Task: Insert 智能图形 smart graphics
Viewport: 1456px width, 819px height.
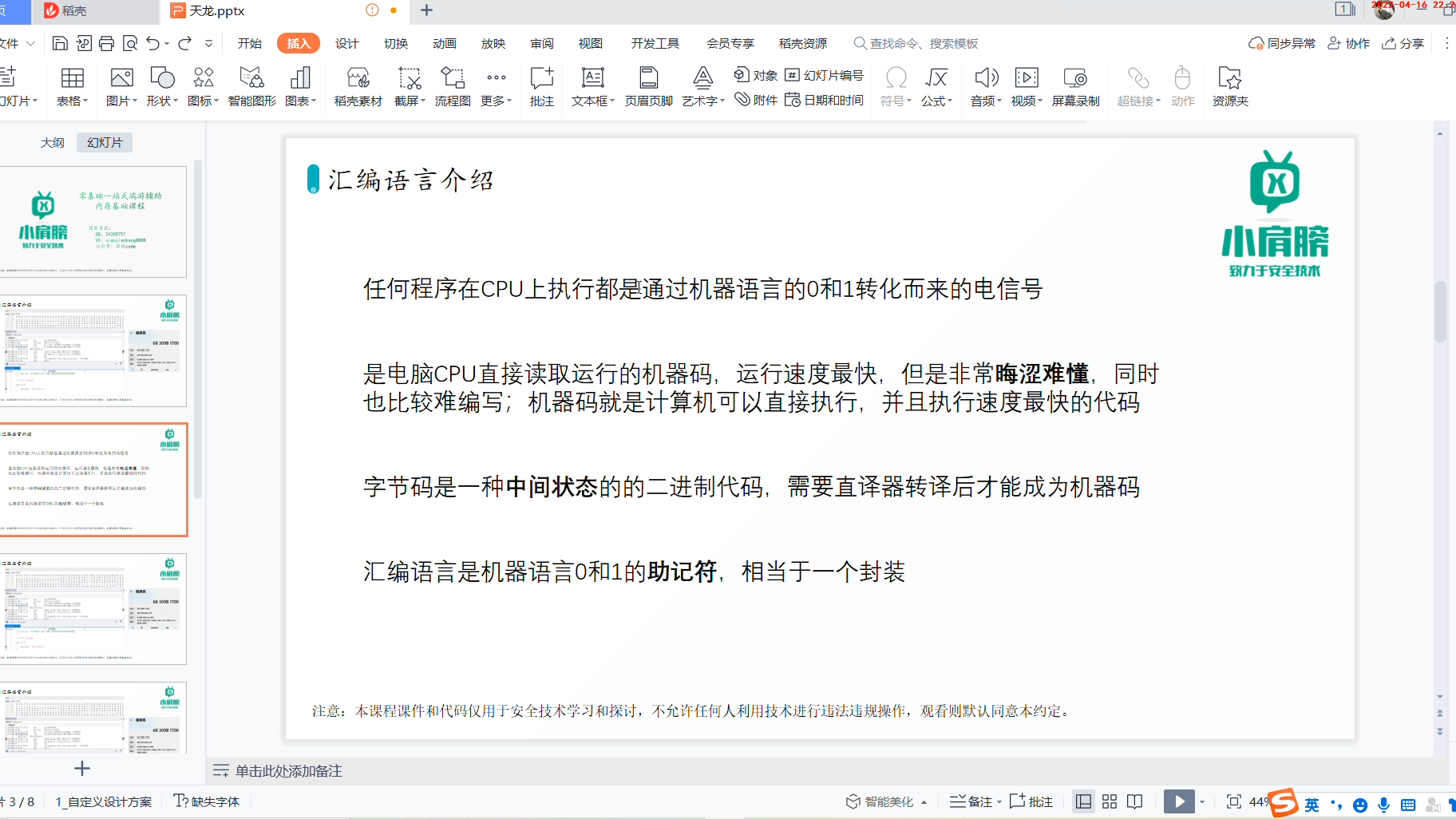Action: [x=251, y=85]
